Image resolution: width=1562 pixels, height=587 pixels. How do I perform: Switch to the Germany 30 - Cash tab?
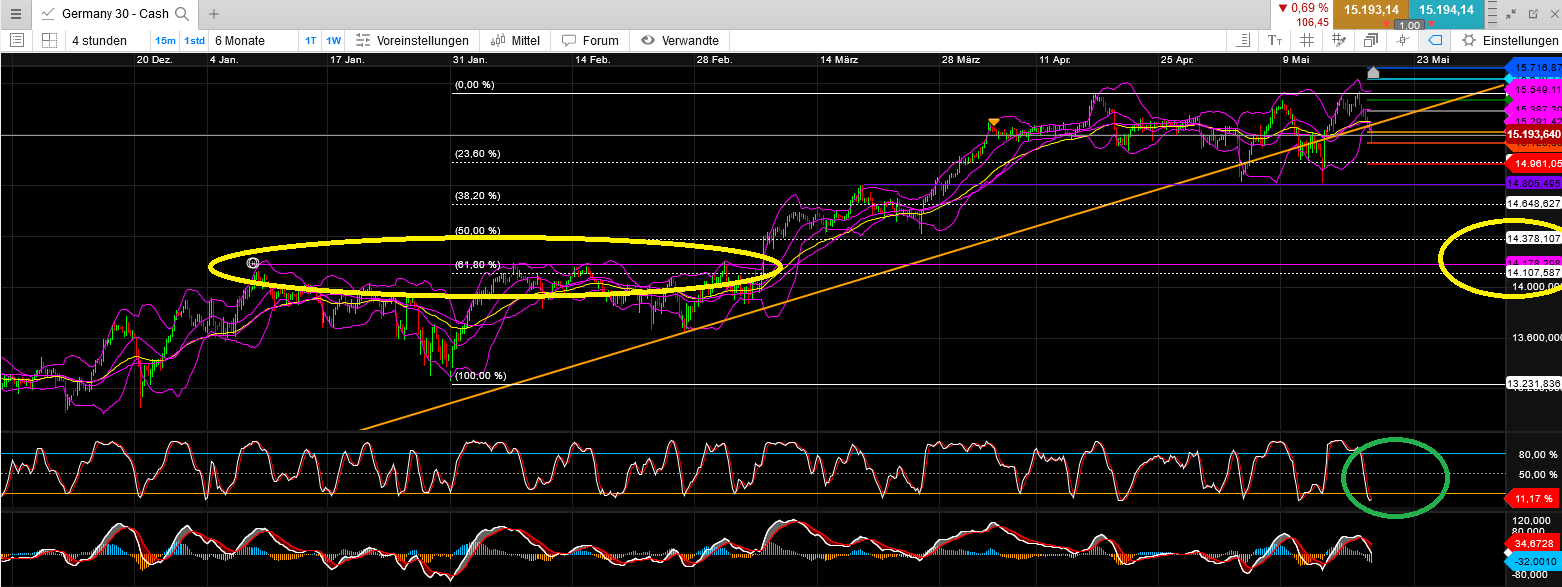click(x=112, y=14)
